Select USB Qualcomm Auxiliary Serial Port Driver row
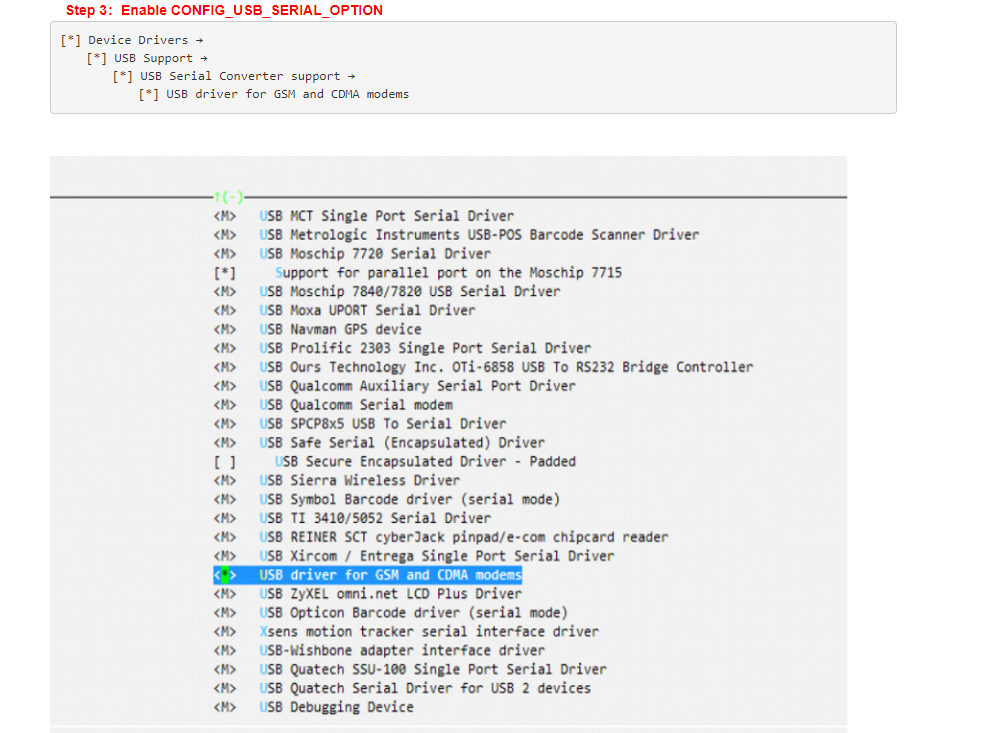This screenshot has height=733, width=987. click(x=395, y=386)
